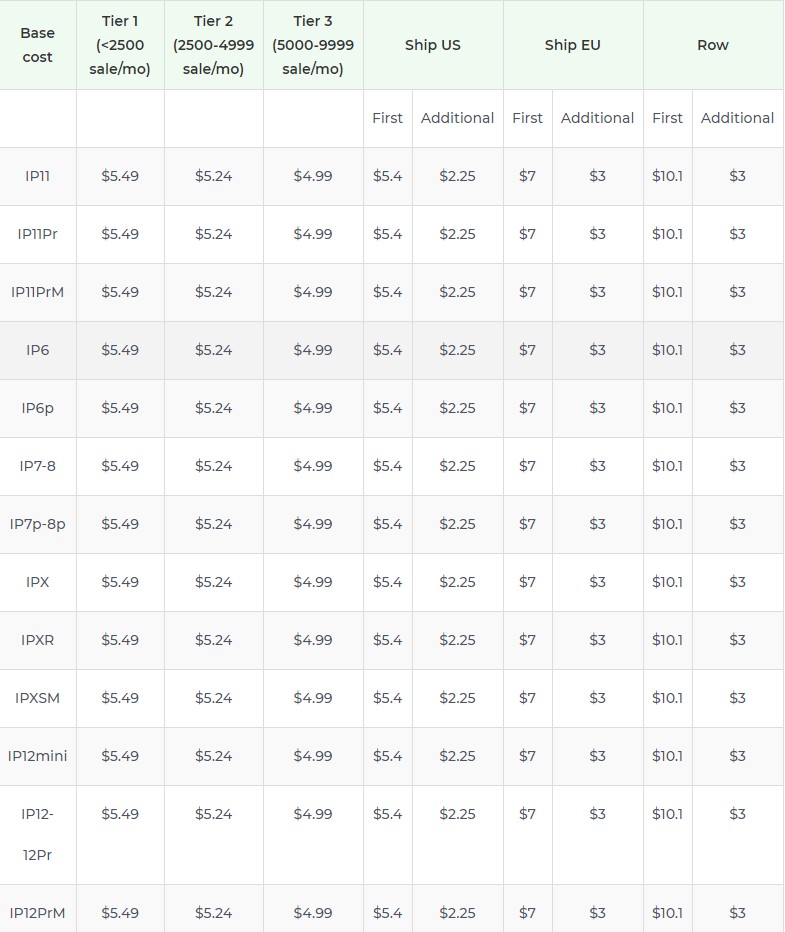785x932 pixels.
Task: Select the $5.49 Tier 1 price for IP6
Action: pyautogui.click(x=120, y=350)
